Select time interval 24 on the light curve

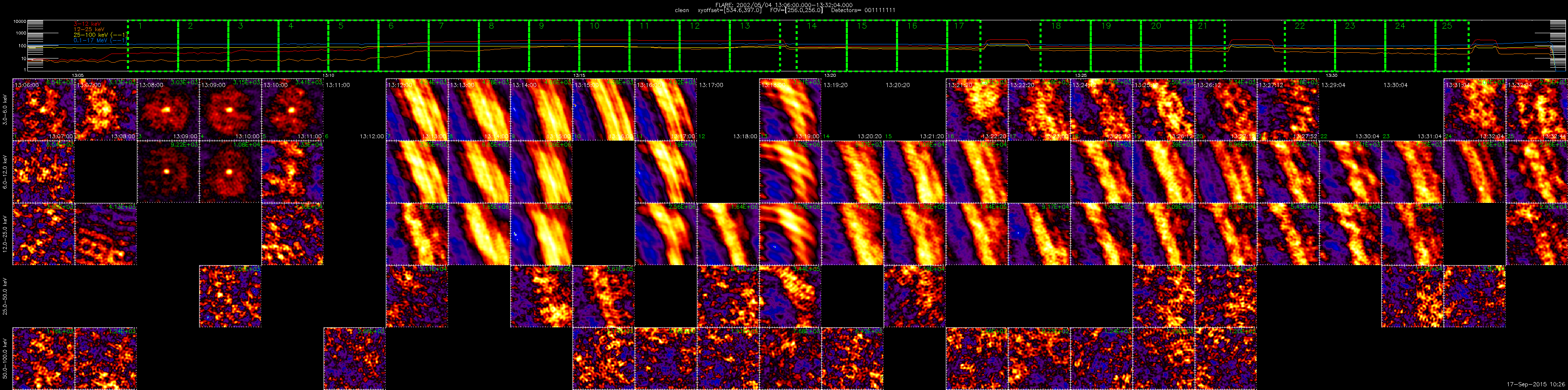click(x=1410, y=46)
